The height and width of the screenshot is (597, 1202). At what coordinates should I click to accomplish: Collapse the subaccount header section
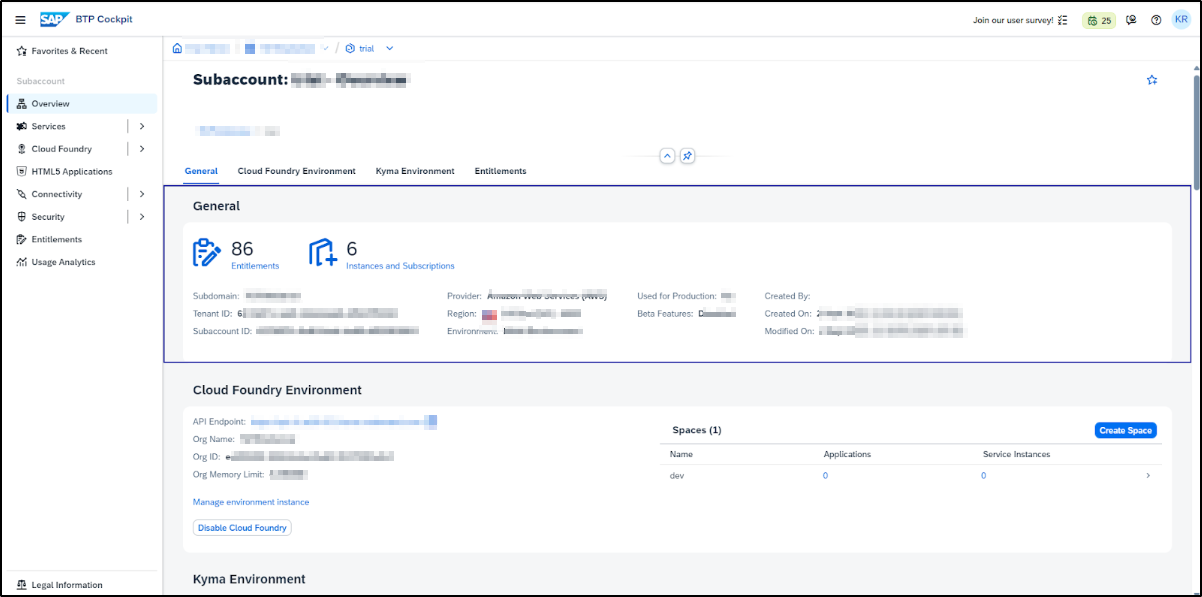point(667,156)
